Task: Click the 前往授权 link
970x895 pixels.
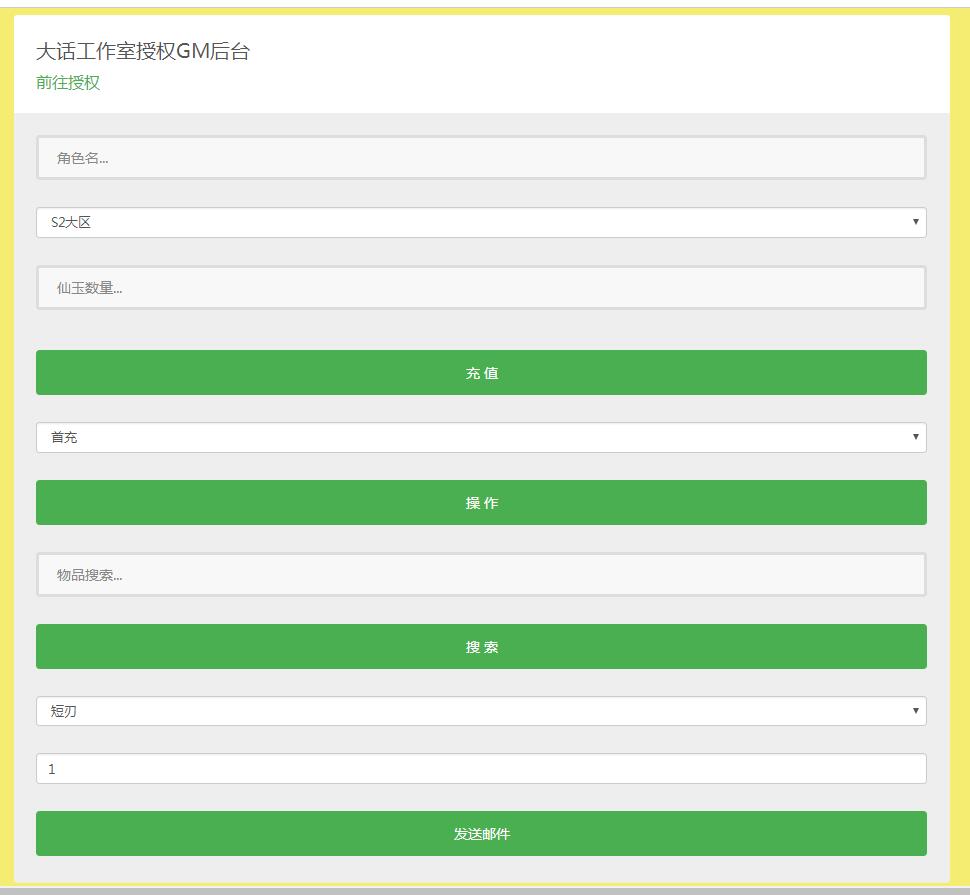Action: (x=68, y=83)
